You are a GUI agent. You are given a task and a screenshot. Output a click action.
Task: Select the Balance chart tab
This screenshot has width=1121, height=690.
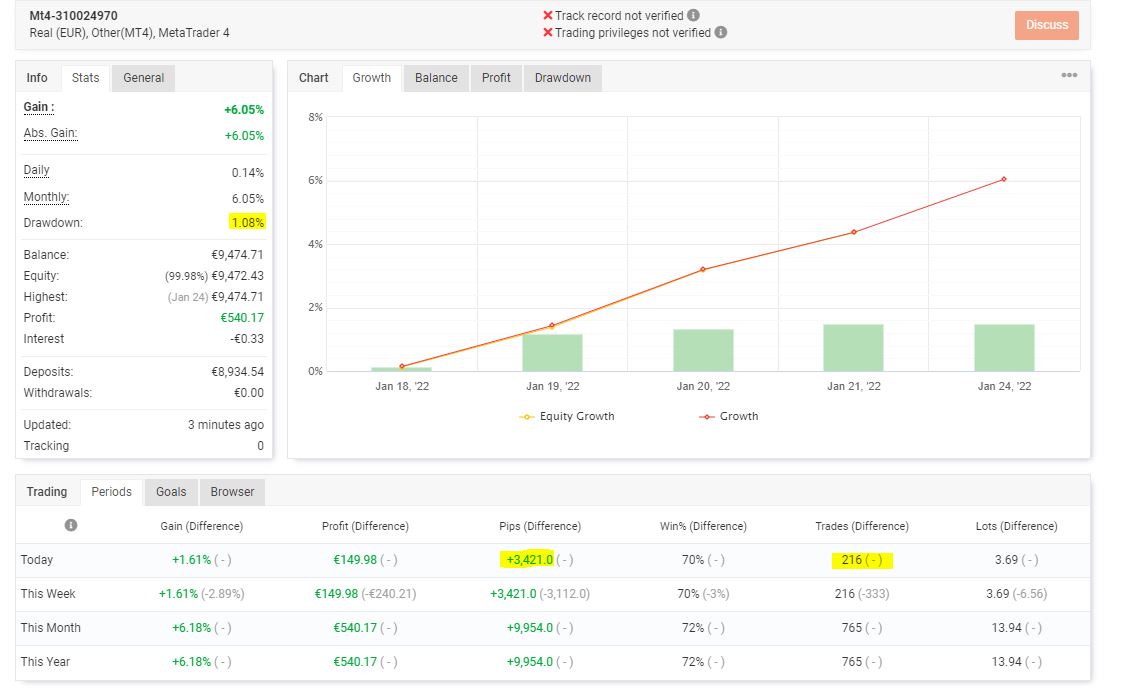pyautogui.click(x=436, y=78)
